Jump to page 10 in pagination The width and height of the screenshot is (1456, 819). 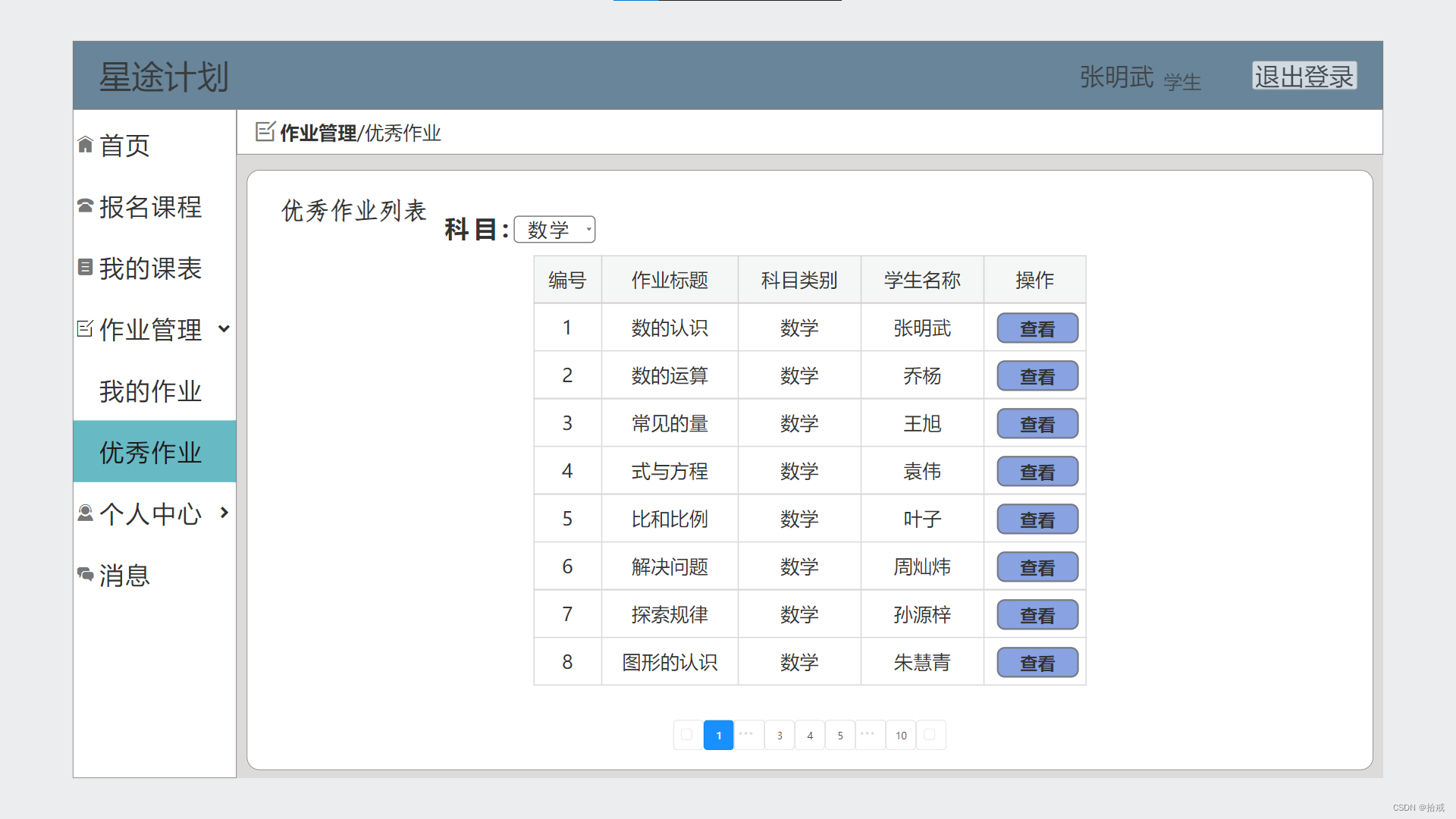(x=901, y=735)
